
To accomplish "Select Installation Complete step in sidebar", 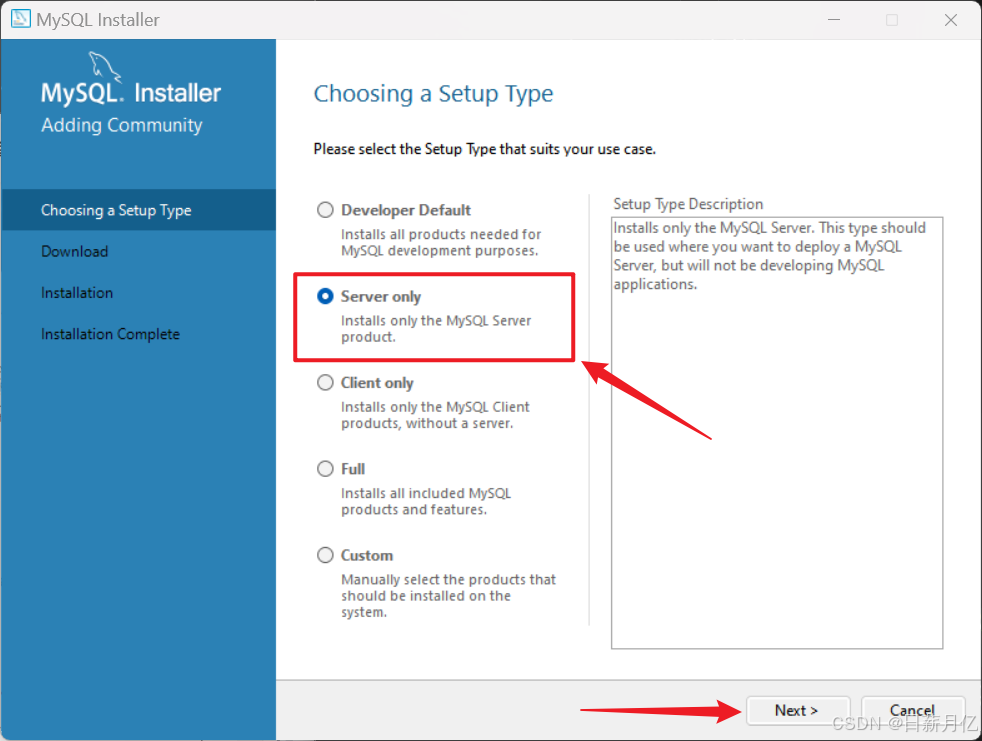I will pyautogui.click(x=110, y=334).
